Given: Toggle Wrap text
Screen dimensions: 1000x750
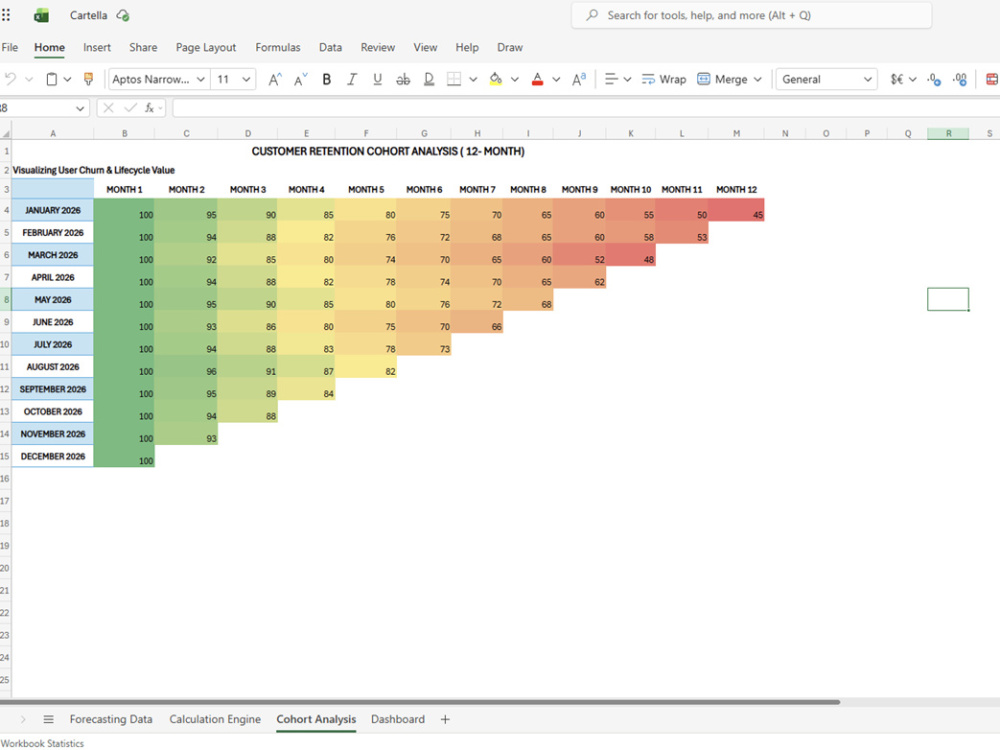Looking at the screenshot, I should [664, 79].
